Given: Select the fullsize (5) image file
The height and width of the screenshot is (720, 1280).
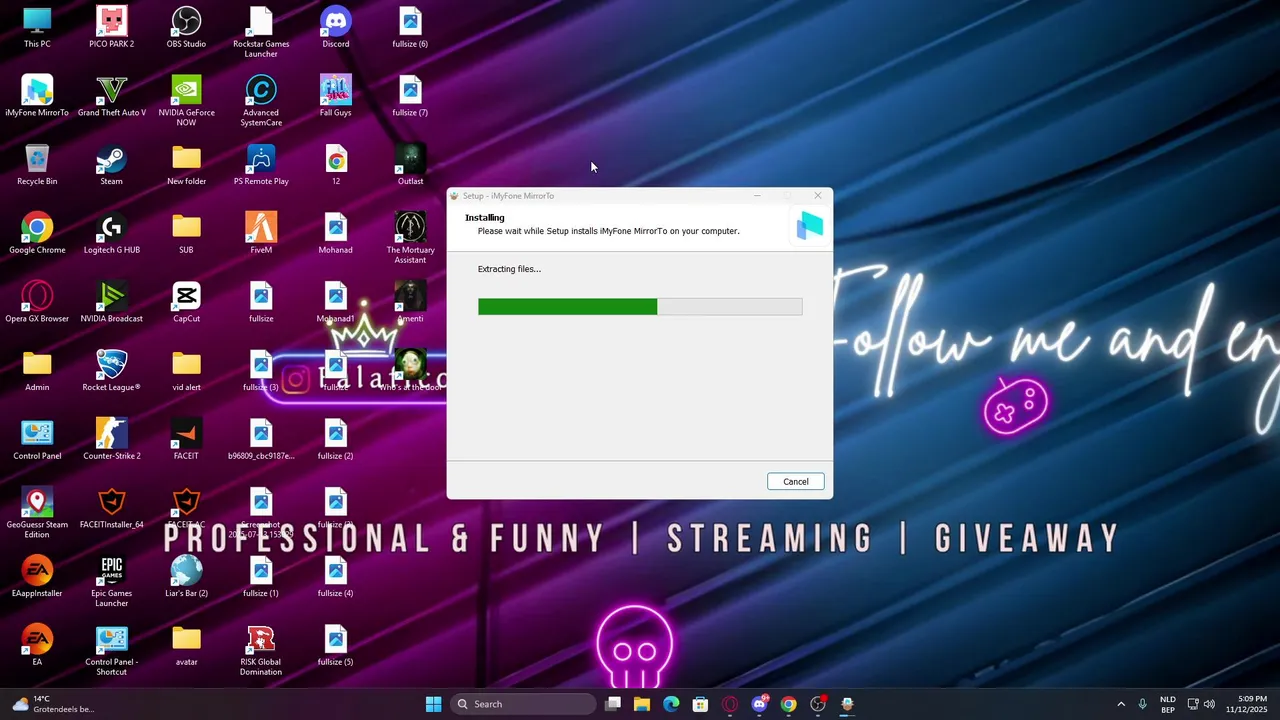Looking at the screenshot, I should [336, 646].
